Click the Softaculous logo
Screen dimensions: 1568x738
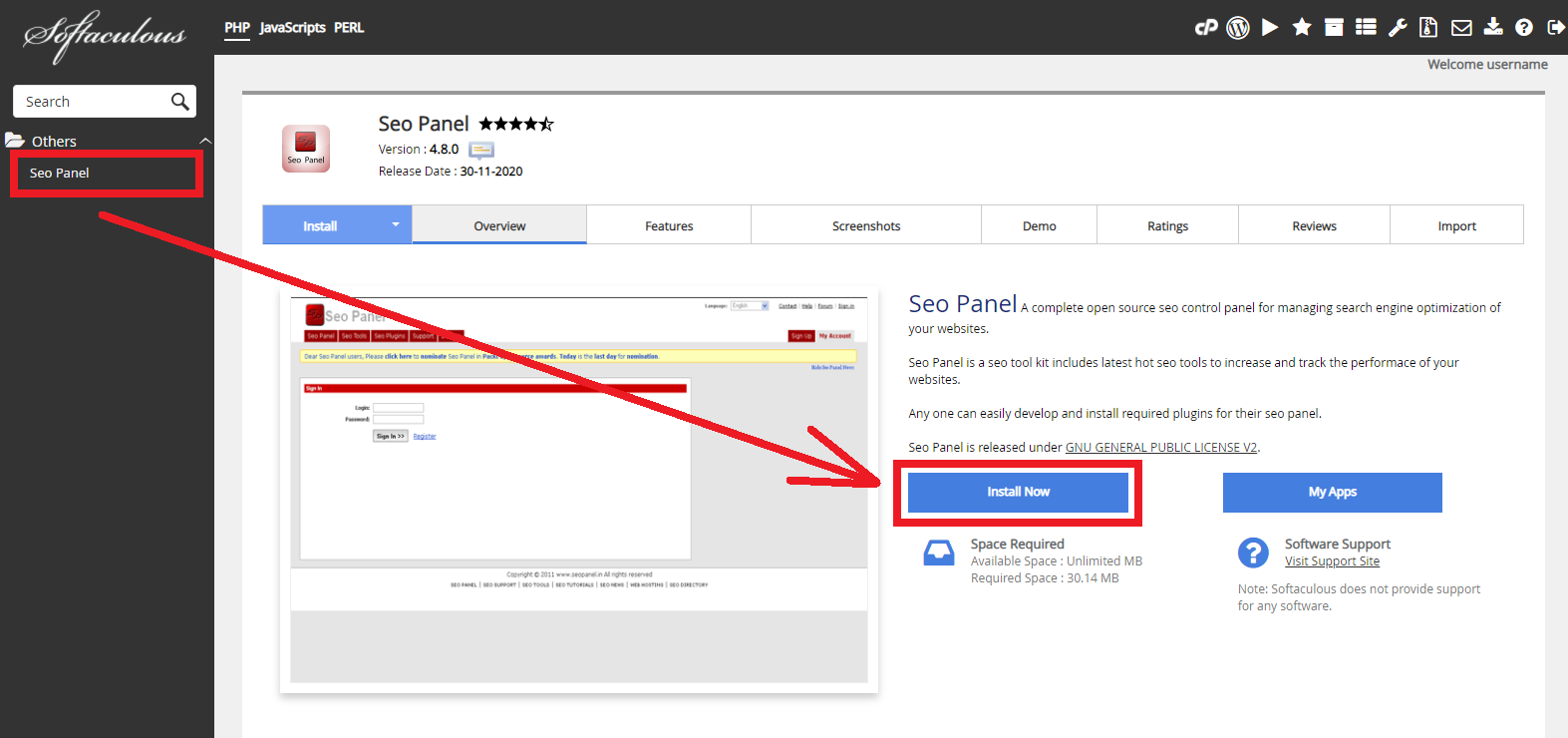tap(105, 36)
